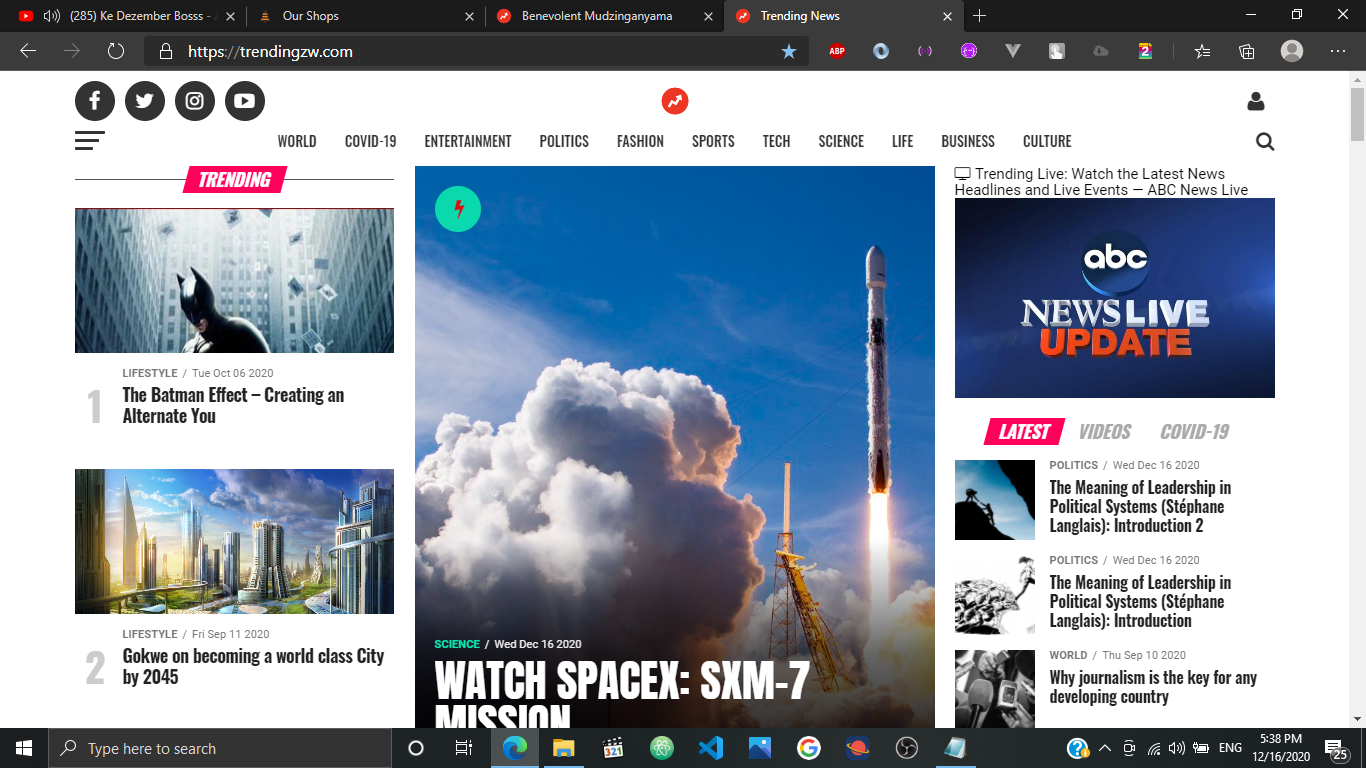The width and height of the screenshot is (1366, 768).
Task: Open the browser Settings and more ellipsis
Action: 1338,51
